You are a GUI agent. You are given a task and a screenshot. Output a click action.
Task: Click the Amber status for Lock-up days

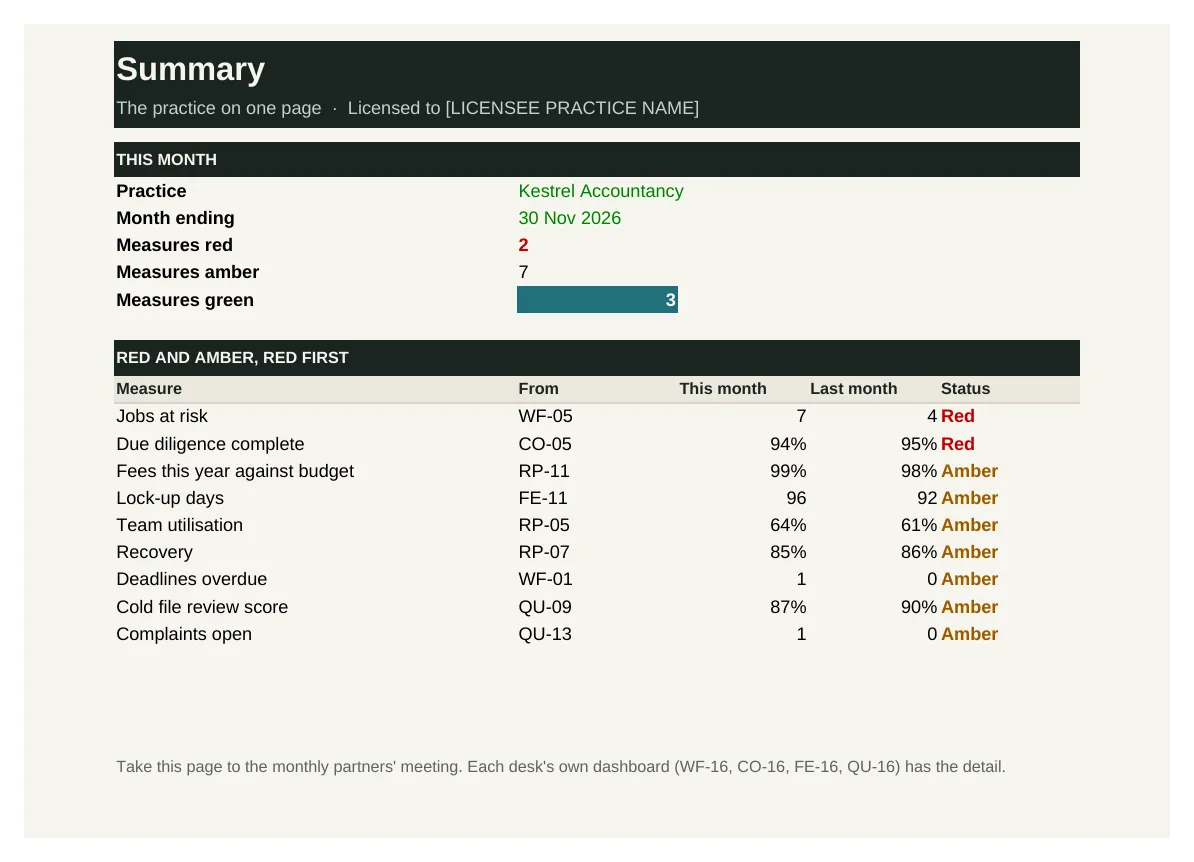pos(969,498)
